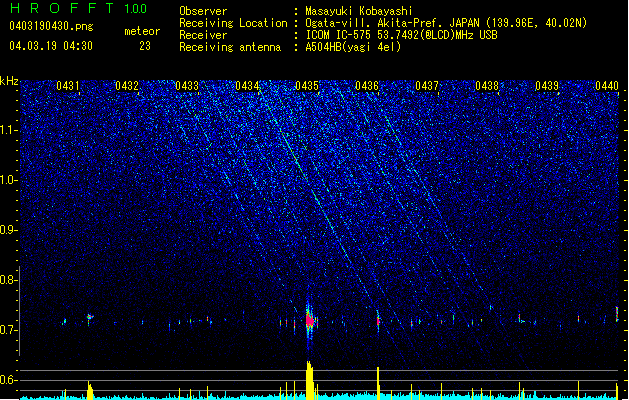This screenshot has height=400, width=629.
Task: Click the date stamp 04.03.19 04:30
Action: click(51, 46)
